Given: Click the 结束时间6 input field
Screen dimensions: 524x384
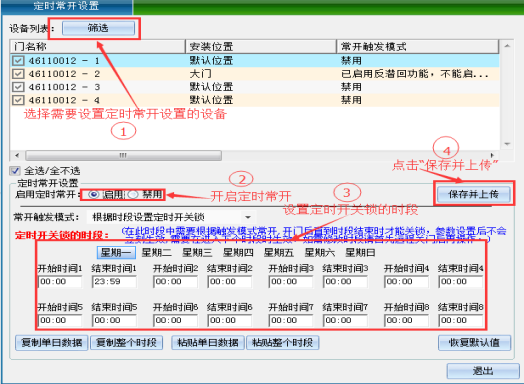Looking at the screenshot, I should pyautogui.click(x=230, y=320).
